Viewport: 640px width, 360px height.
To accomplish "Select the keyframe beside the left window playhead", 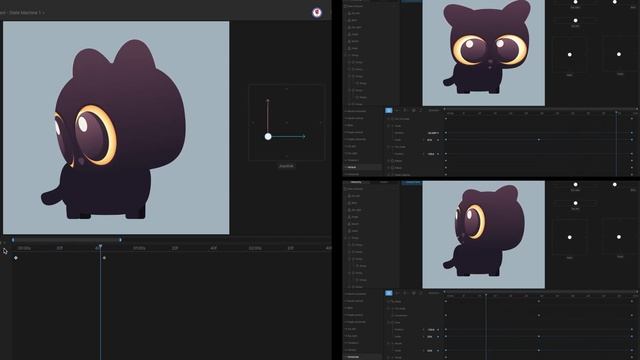I will pyautogui.click(x=104, y=258).
